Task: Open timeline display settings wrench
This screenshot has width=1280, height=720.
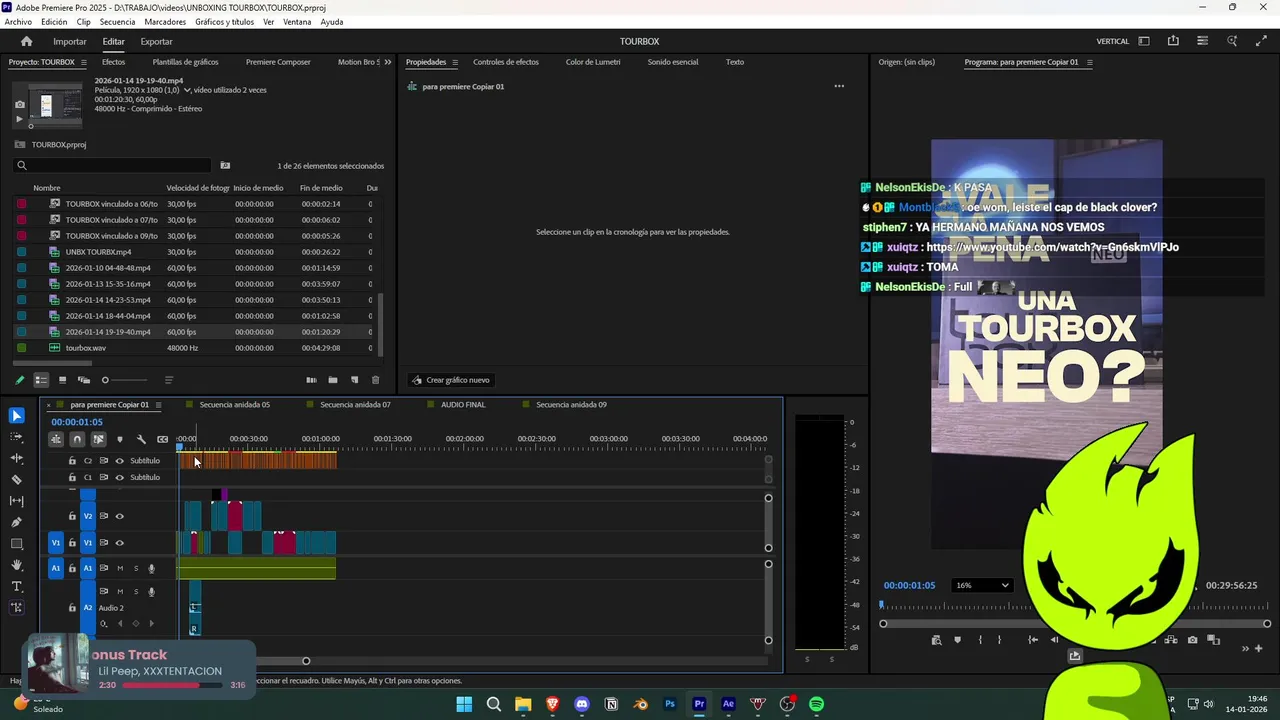Action: pos(141,439)
